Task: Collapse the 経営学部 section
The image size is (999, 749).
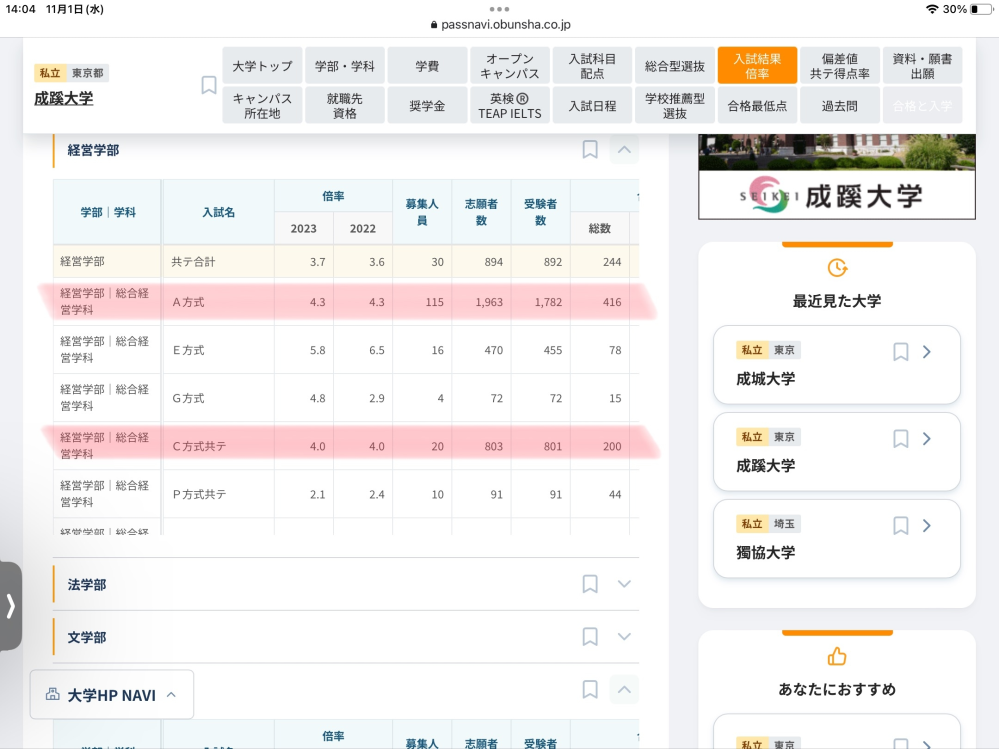Action: click(x=624, y=150)
